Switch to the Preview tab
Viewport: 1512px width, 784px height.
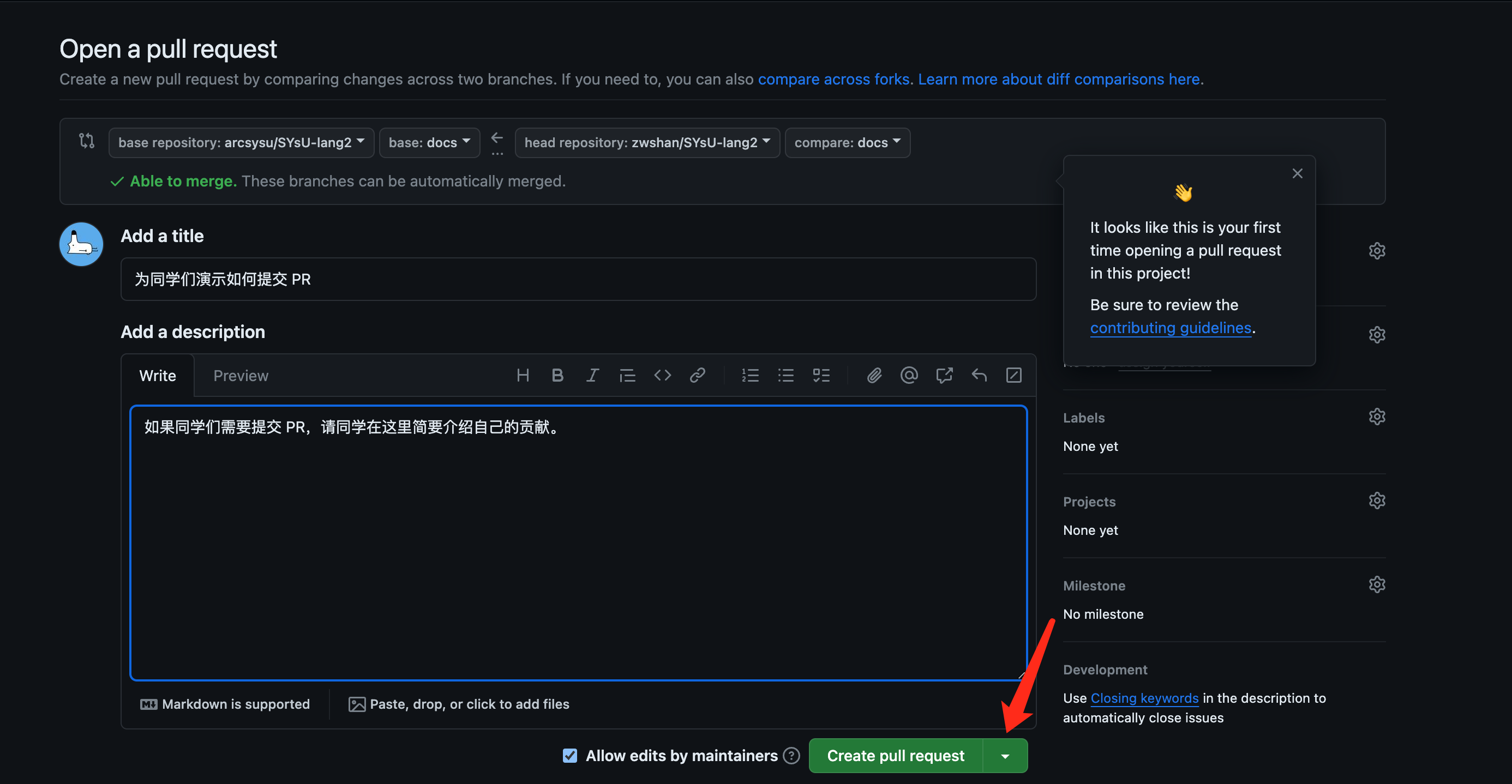tap(241, 376)
